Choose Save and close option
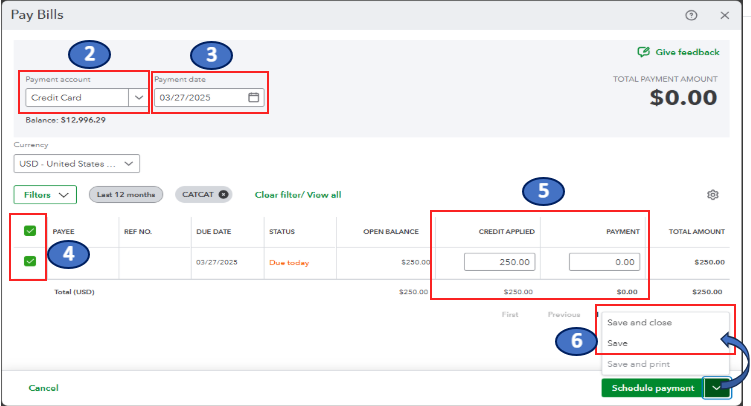Screen dimensions: 751x406 (x=639, y=322)
